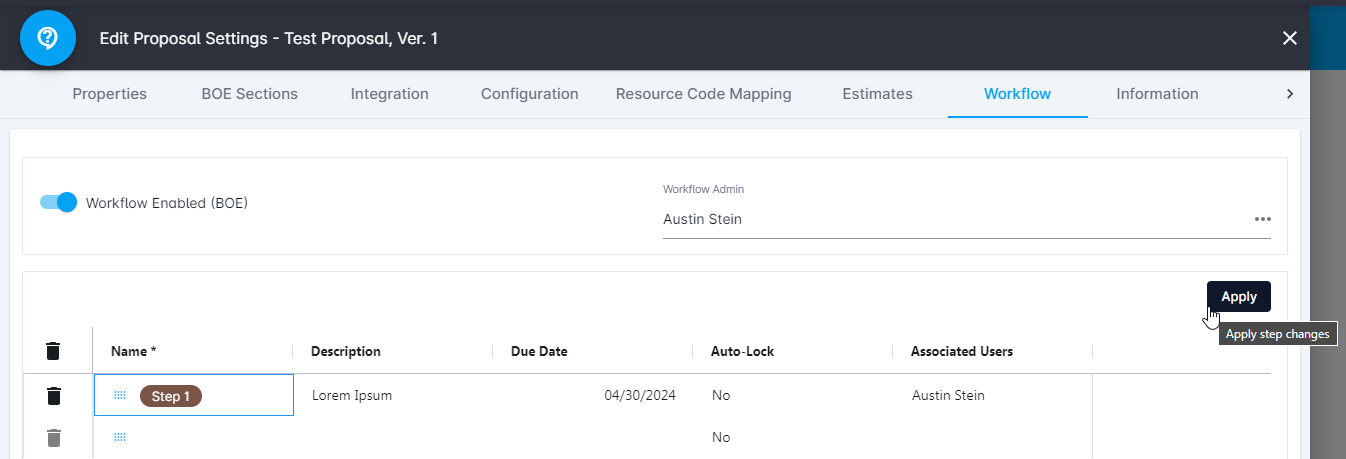Delete the Step 1 row
Viewport: 1346px width, 459px height.
54,396
